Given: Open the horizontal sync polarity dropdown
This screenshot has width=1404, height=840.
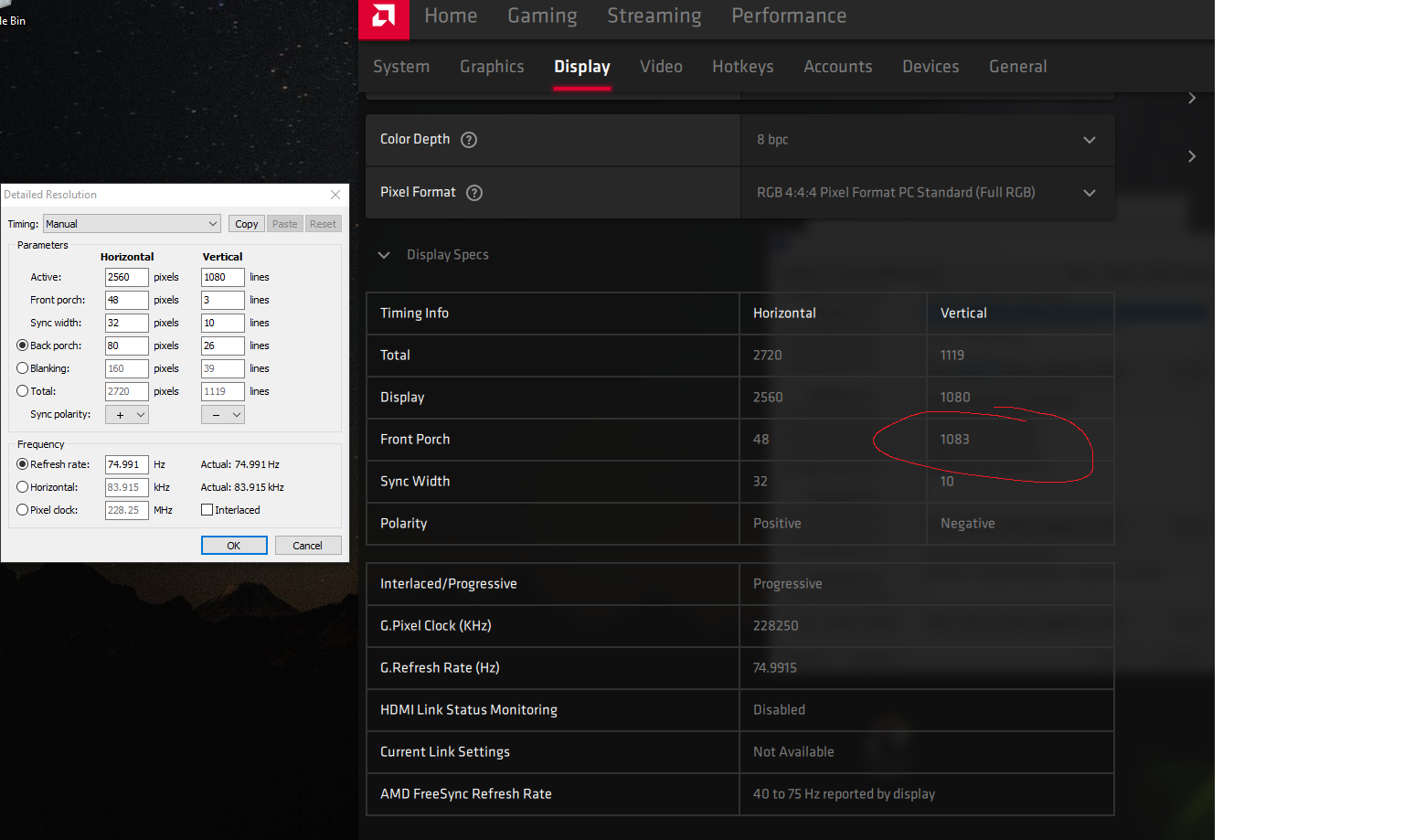Looking at the screenshot, I should pyautogui.click(x=127, y=414).
